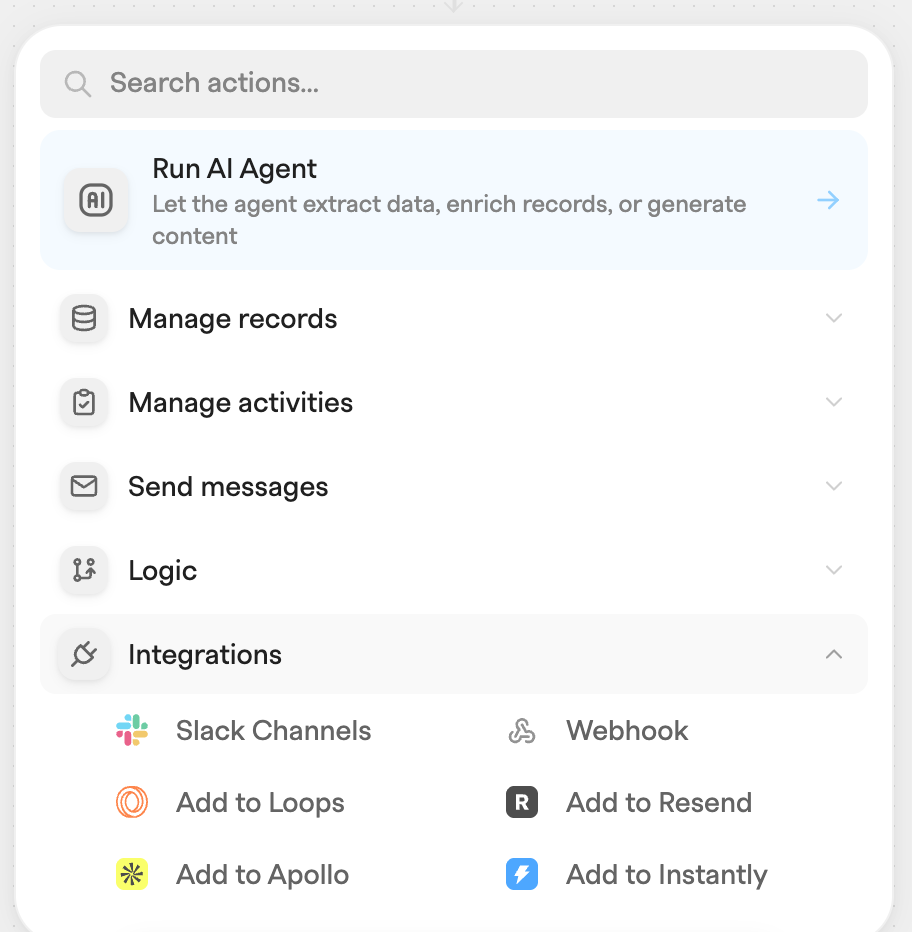Expand the Manage records chevron
The width and height of the screenshot is (912, 932).
[x=834, y=318]
